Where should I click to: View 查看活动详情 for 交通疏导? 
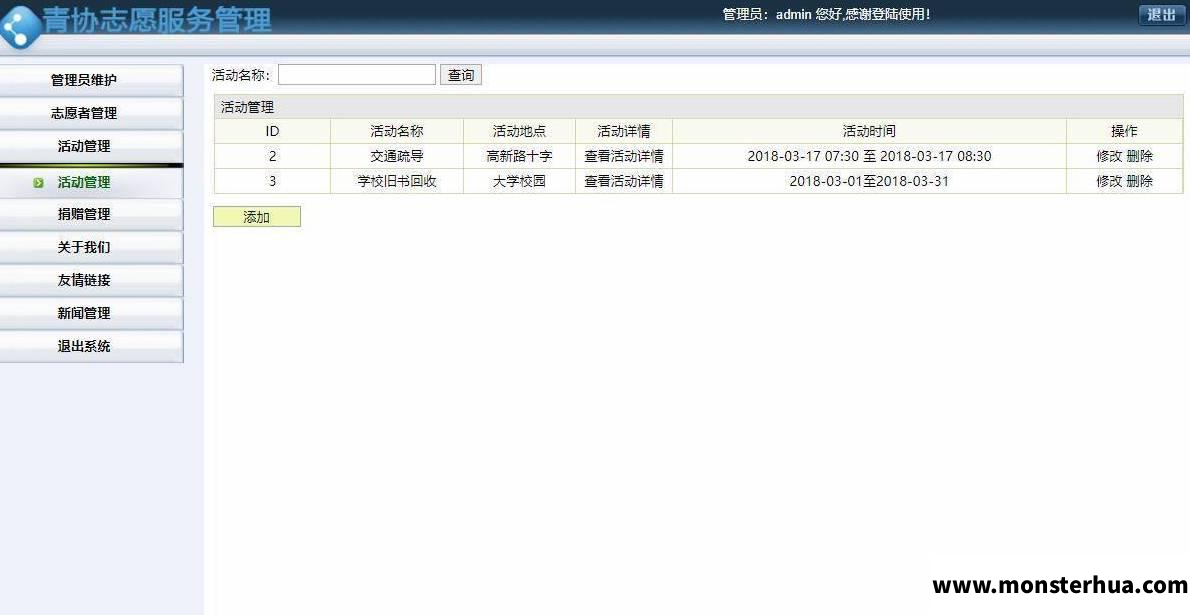(x=624, y=156)
